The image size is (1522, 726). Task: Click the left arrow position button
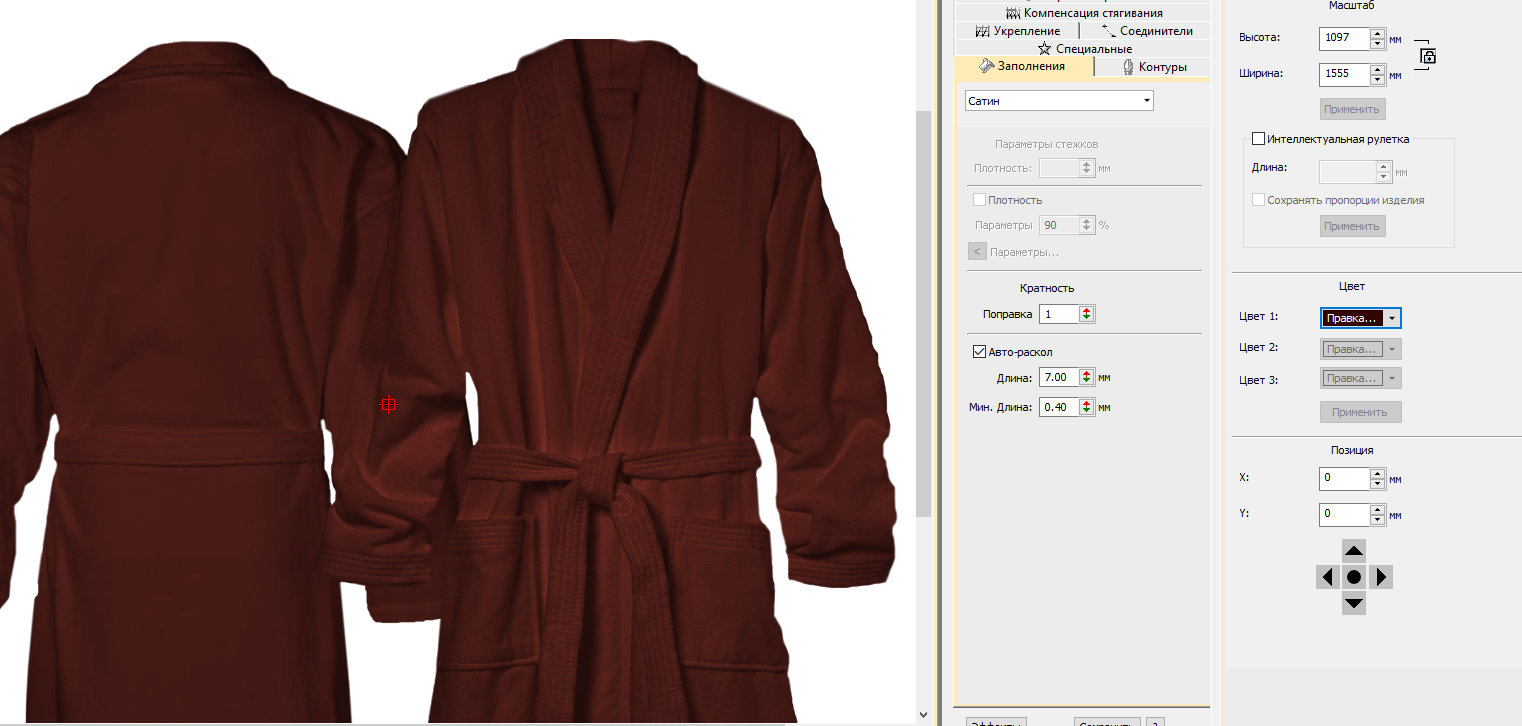coord(1327,577)
